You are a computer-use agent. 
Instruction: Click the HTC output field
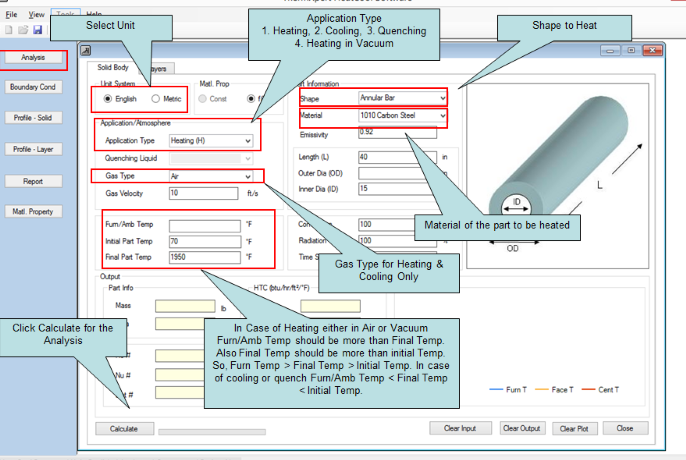click(330, 306)
